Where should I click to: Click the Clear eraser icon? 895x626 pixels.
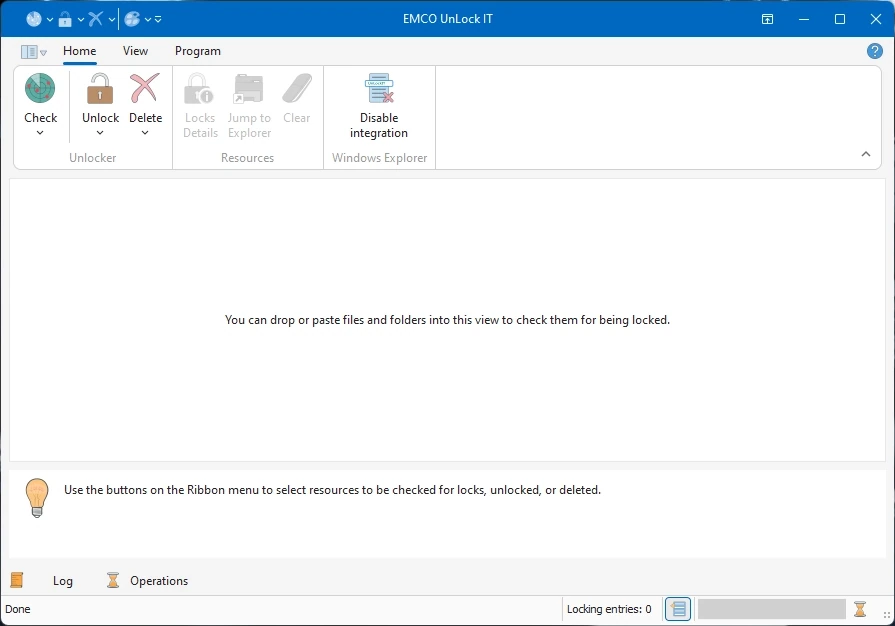pyautogui.click(x=297, y=89)
